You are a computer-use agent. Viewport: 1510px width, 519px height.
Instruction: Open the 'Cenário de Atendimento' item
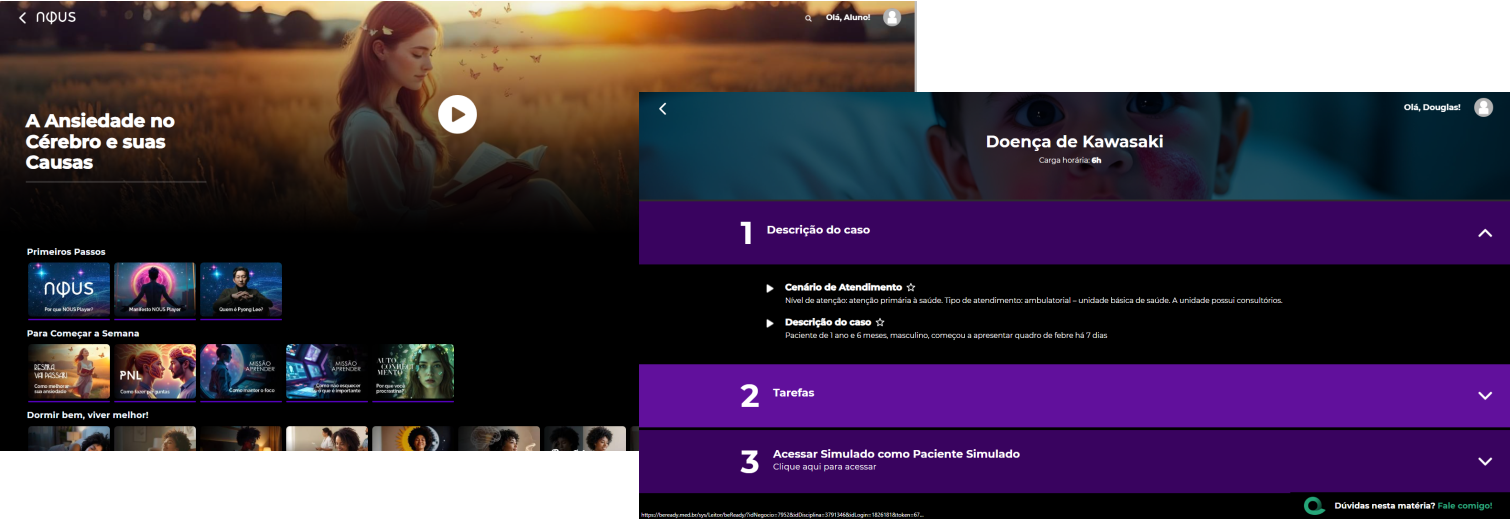pos(843,287)
